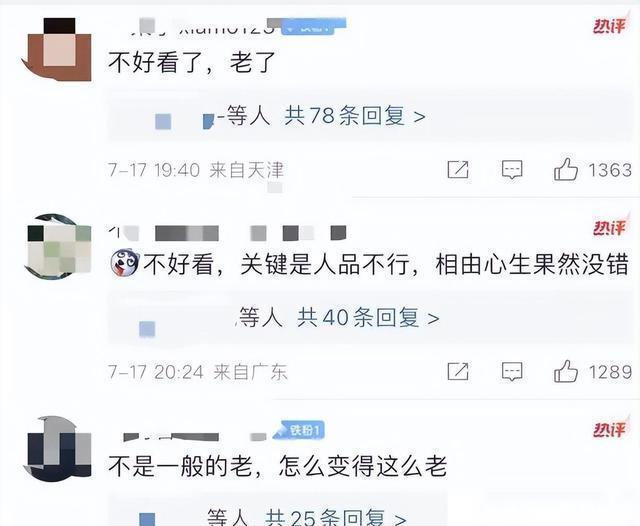Screen dimensions: 640x526
Task: Like the comment from 天津
Action: coord(566,169)
